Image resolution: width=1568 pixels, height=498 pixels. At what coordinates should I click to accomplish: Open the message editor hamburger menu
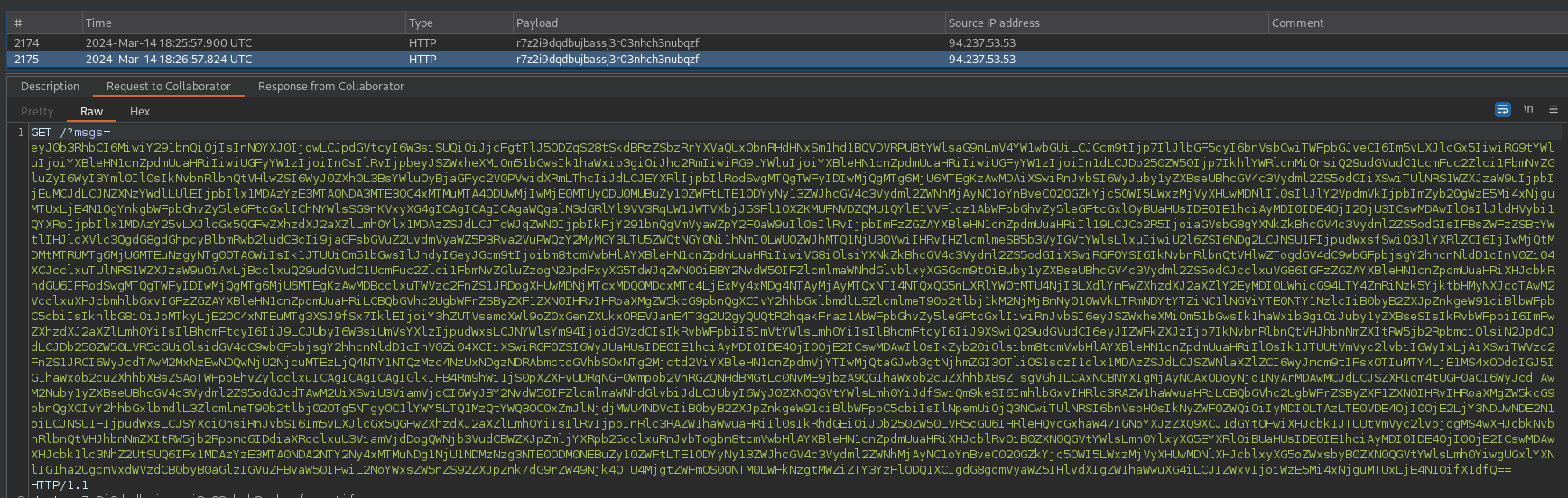1554,109
